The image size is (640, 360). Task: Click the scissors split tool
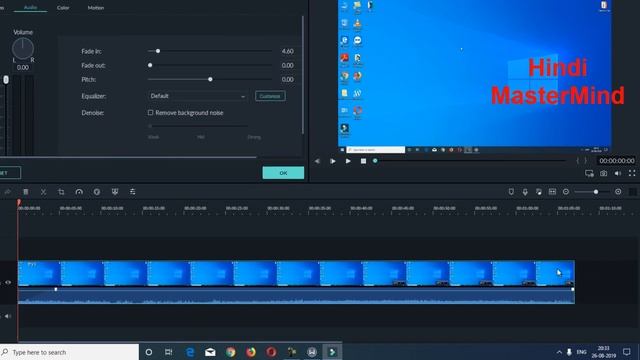pyautogui.click(x=43, y=192)
